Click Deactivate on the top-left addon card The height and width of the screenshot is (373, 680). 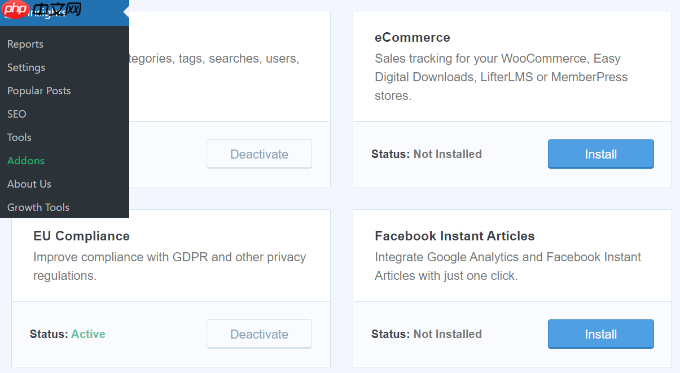[x=259, y=154]
